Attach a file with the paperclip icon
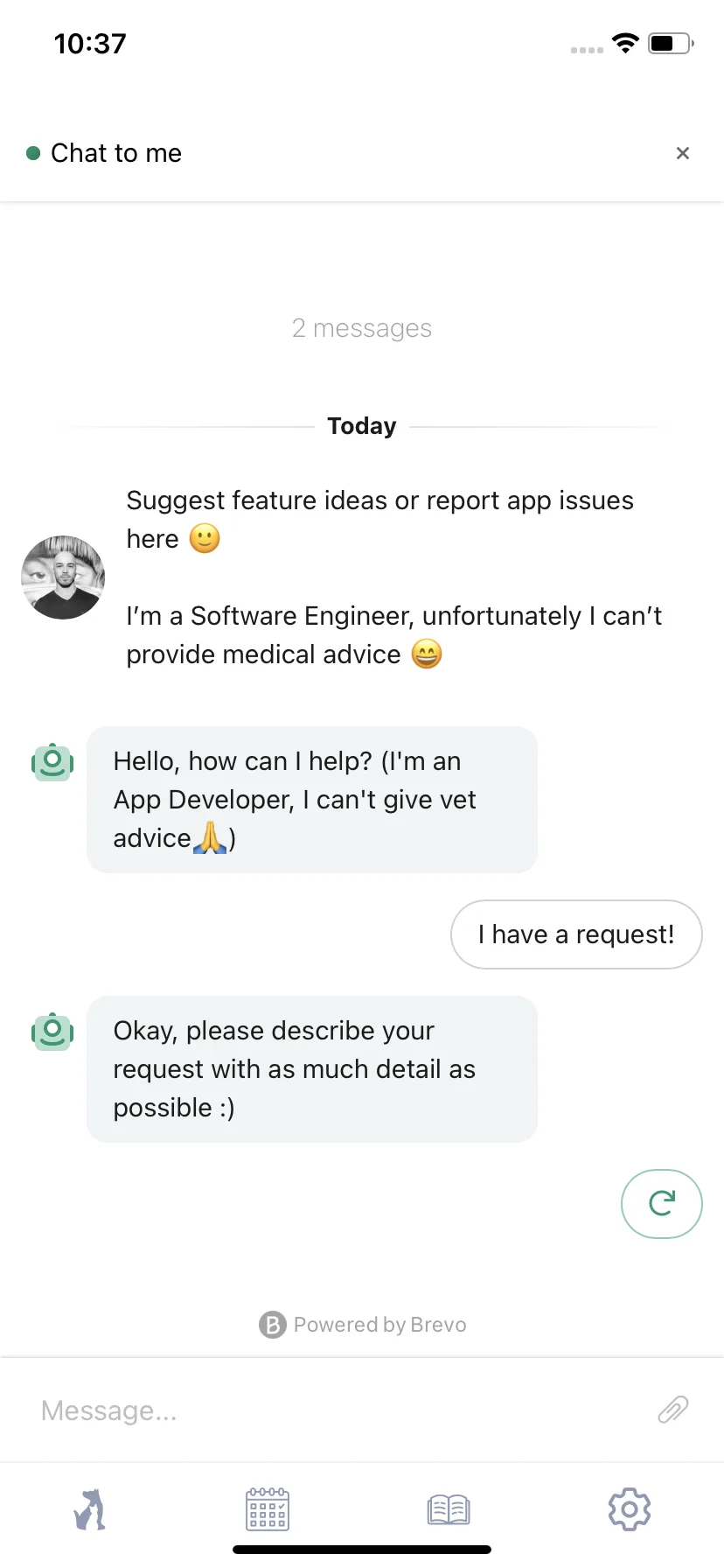Screen dimensions: 724x1568 click(673, 1410)
